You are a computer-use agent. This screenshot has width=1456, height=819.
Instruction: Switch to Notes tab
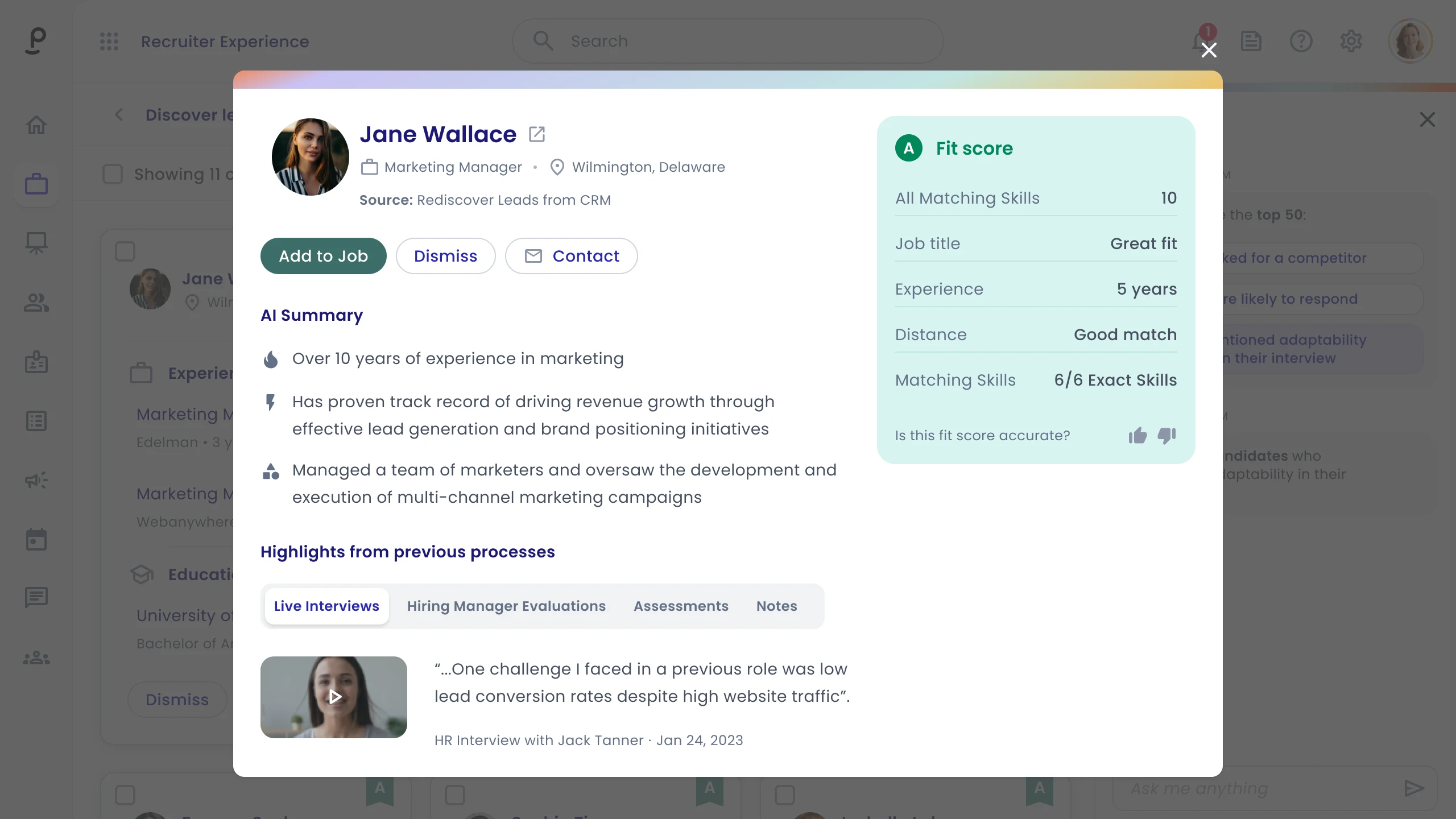point(776,606)
